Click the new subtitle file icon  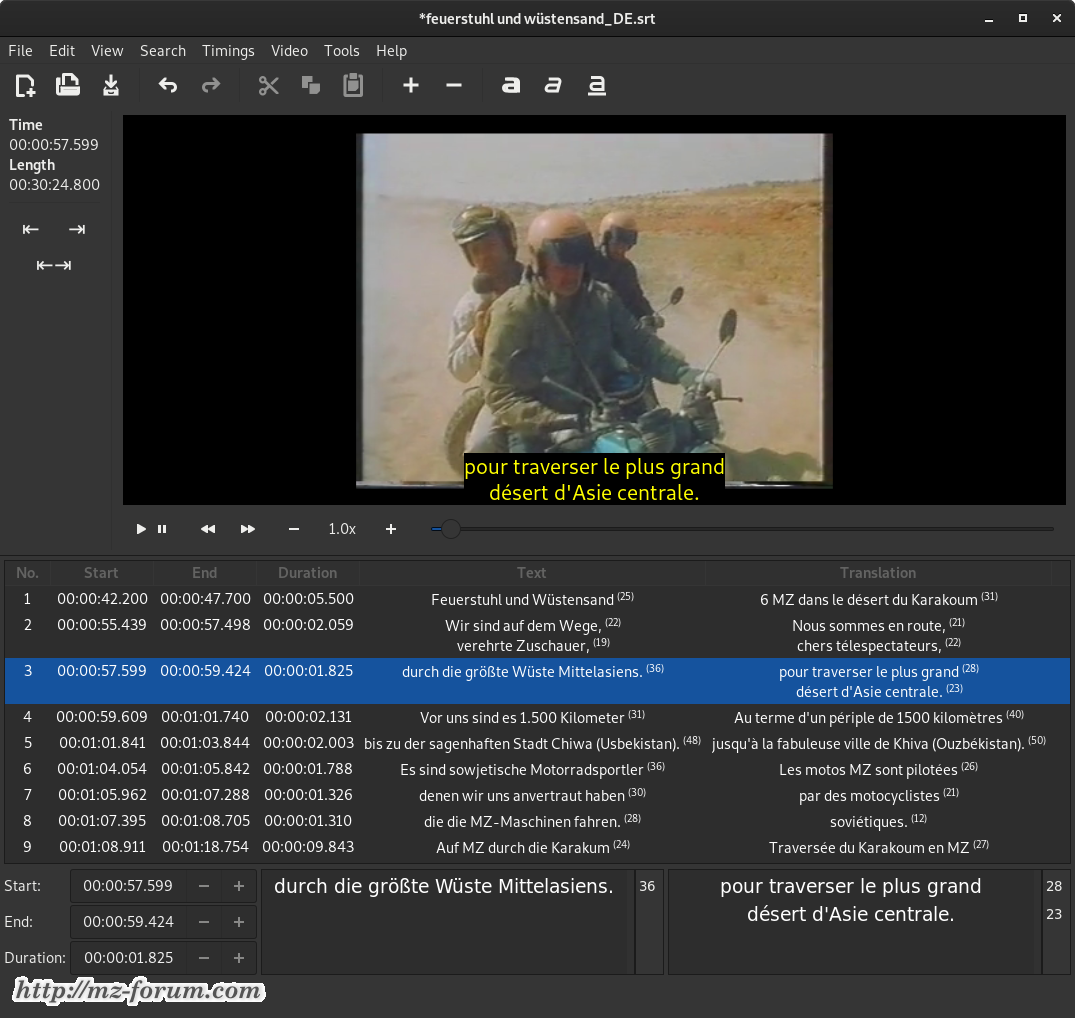(x=25, y=86)
